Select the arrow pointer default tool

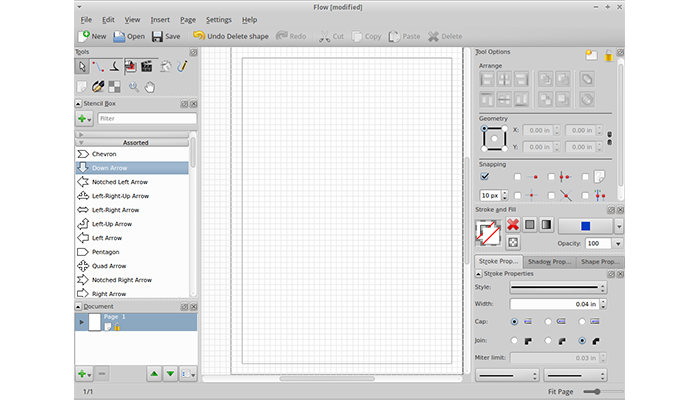[x=83, y=66]
